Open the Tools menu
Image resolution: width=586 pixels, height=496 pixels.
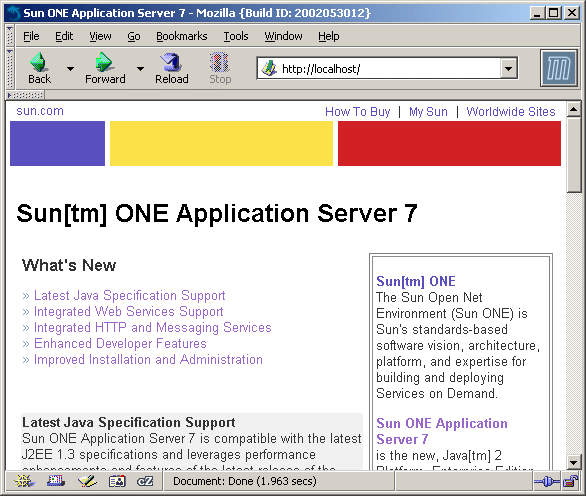point(236,36)
